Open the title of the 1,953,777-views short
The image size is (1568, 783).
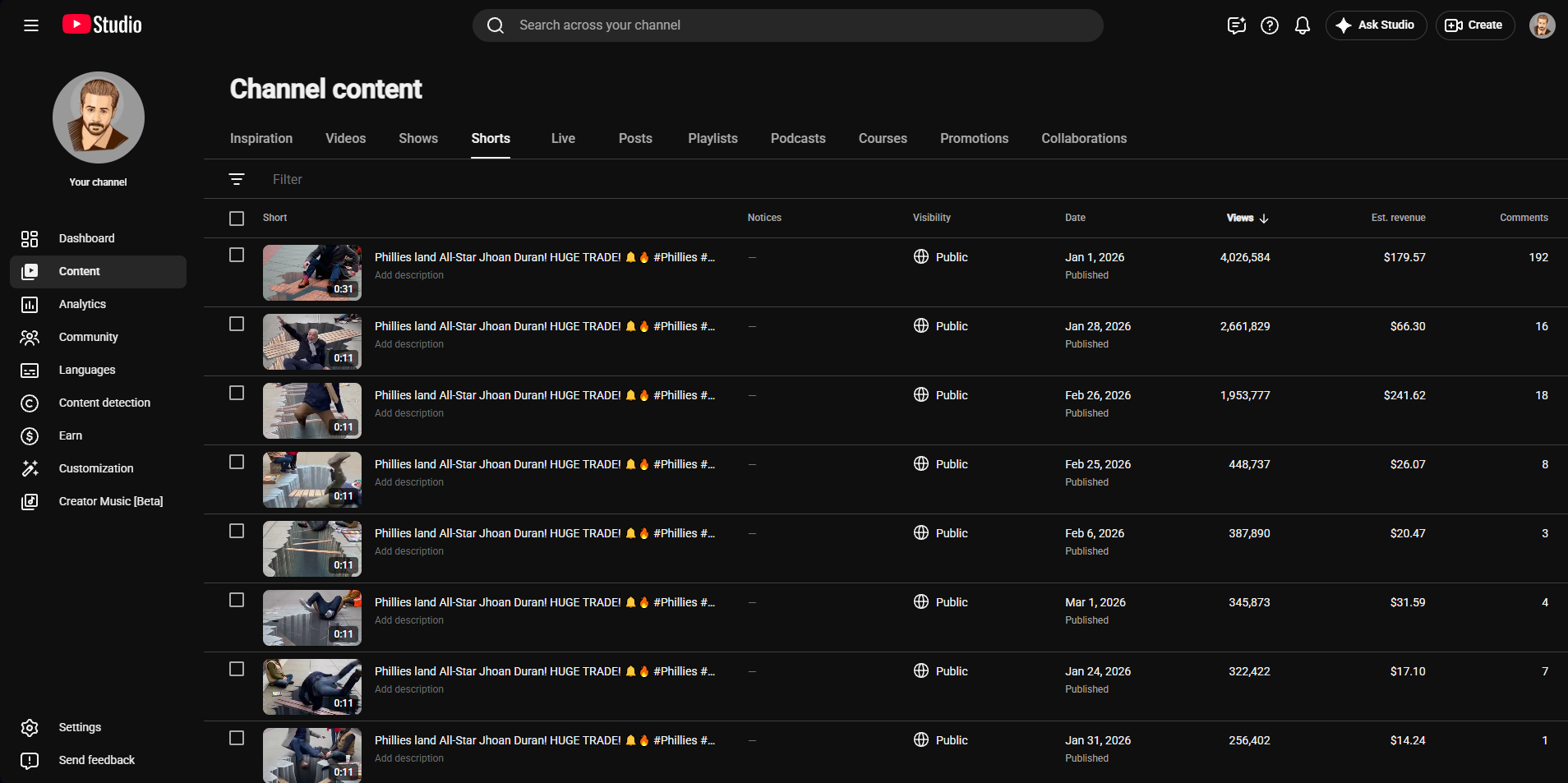(x=545, y=395)
